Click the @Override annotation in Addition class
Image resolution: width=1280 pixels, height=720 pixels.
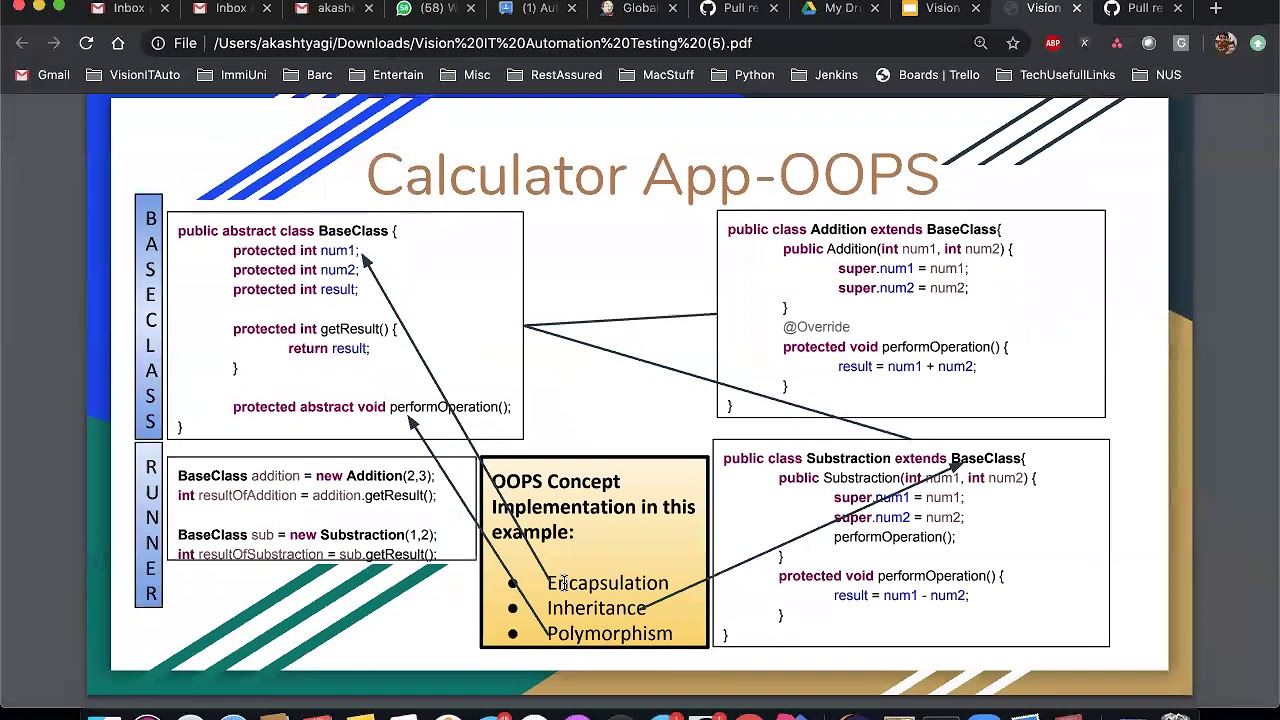coord(816,327)
